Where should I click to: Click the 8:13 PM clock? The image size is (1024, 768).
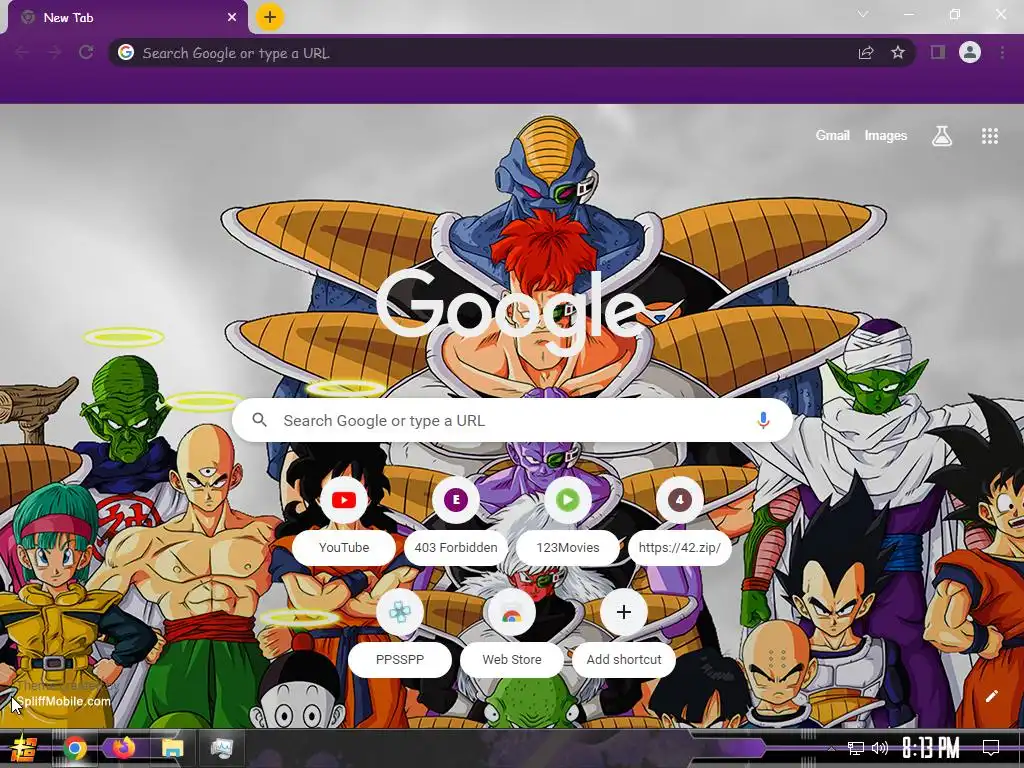(x=931, y=748)
